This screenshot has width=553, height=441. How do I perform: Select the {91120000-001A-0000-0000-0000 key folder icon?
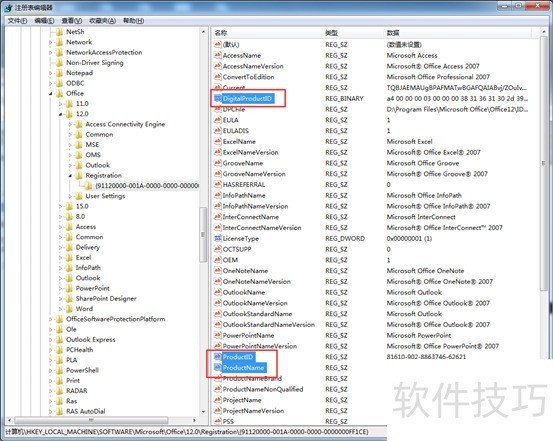[89, 186]
